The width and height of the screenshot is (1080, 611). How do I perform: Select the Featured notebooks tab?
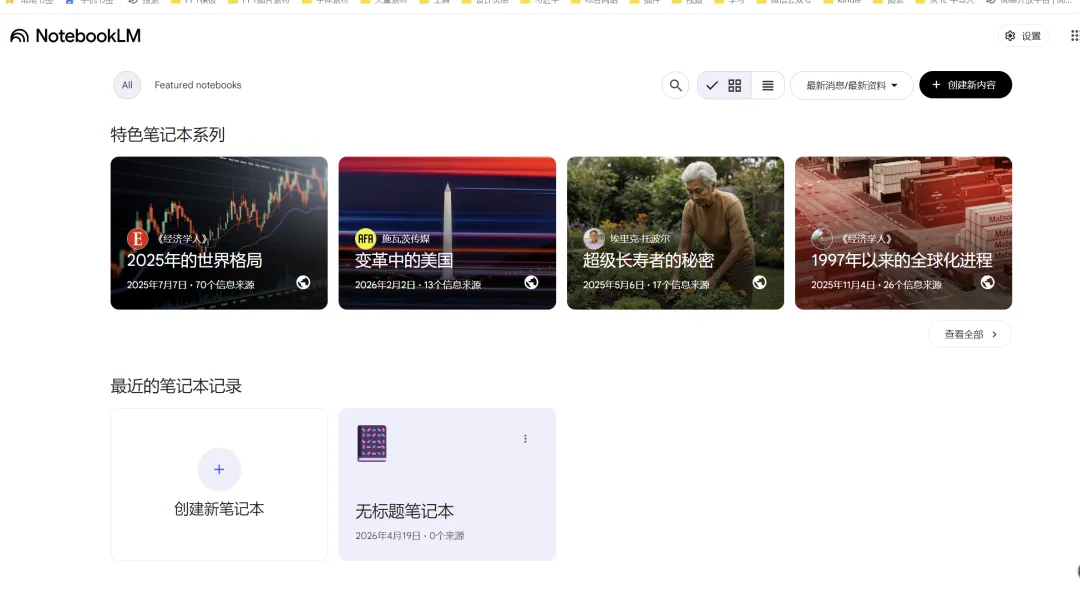point(198,85)
